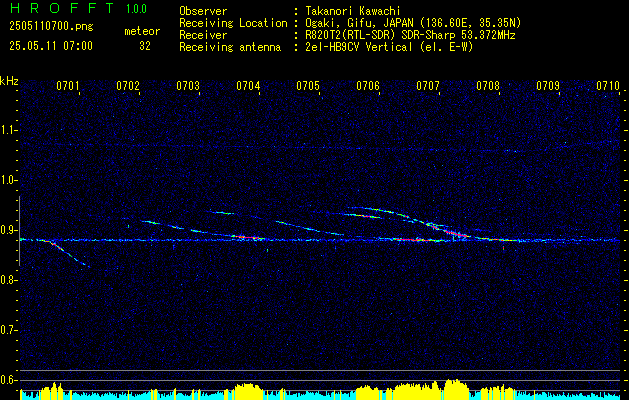The height and width of the screenshot is (400, 629).
Task: Click the receiver R820T2(RTL-SDR) line
Action: click(408, 35)
